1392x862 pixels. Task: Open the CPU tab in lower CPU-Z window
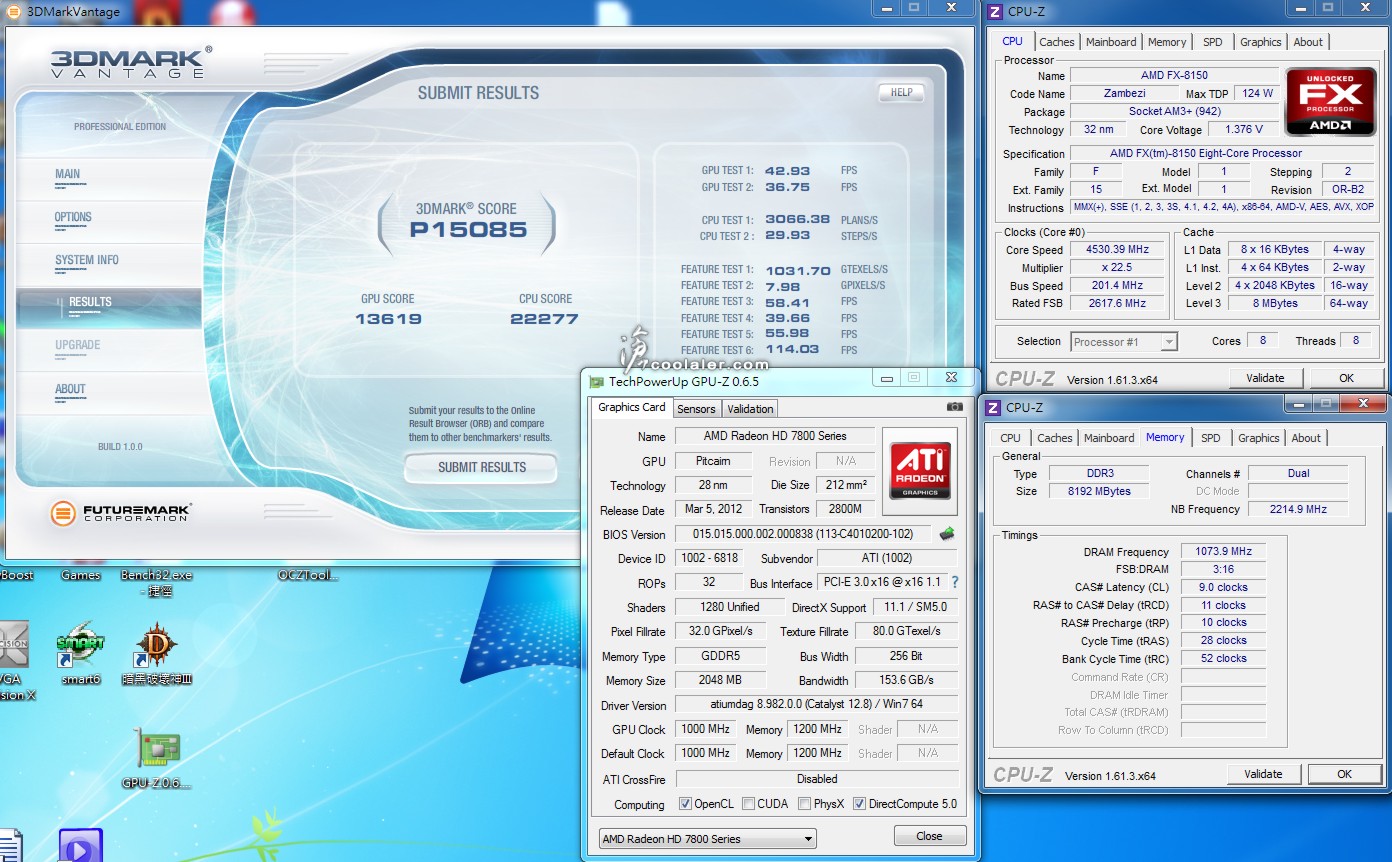(x=1011, y=438)
